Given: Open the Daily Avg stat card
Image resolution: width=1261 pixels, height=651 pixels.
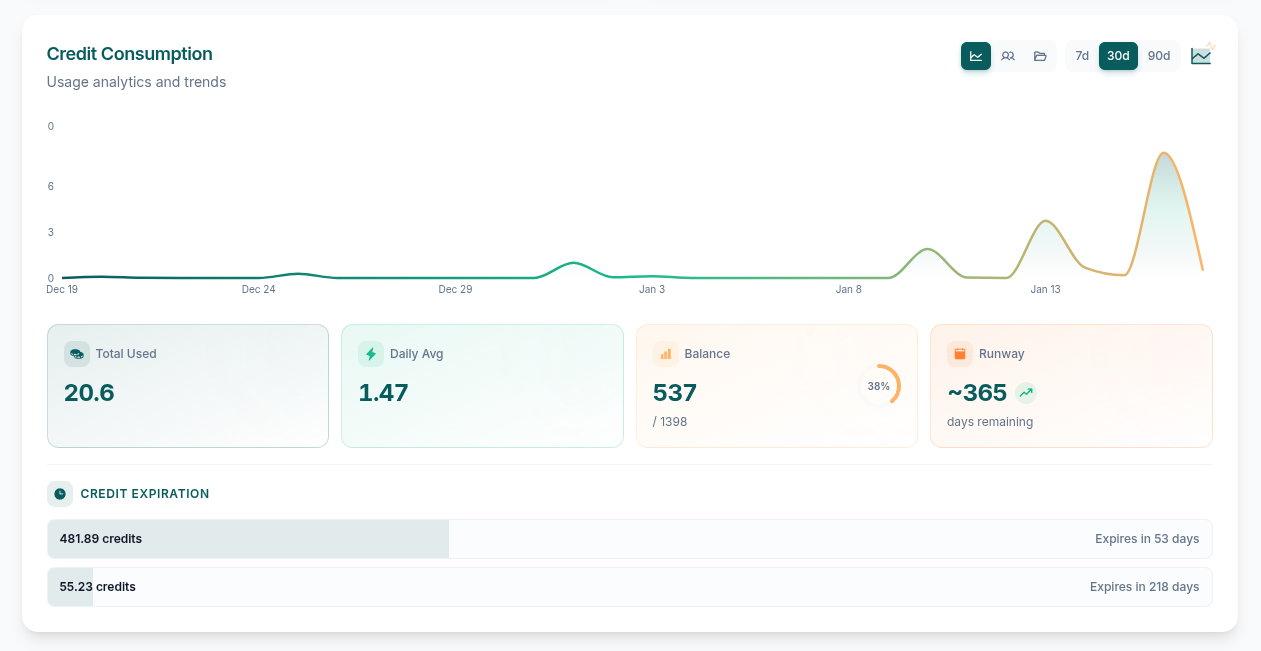Looking at the screenshot, I should [482, 386].
